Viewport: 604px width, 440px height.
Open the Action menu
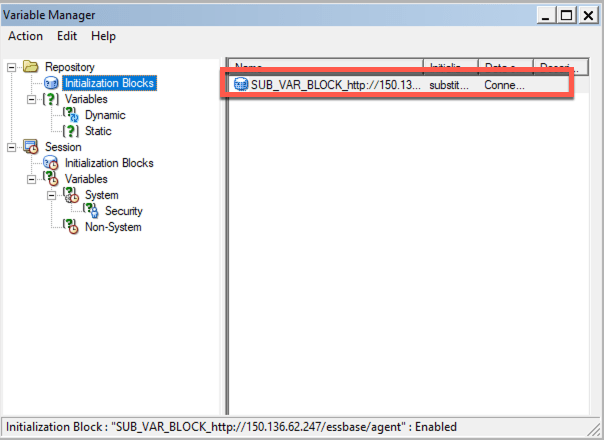tap(25, 36)
